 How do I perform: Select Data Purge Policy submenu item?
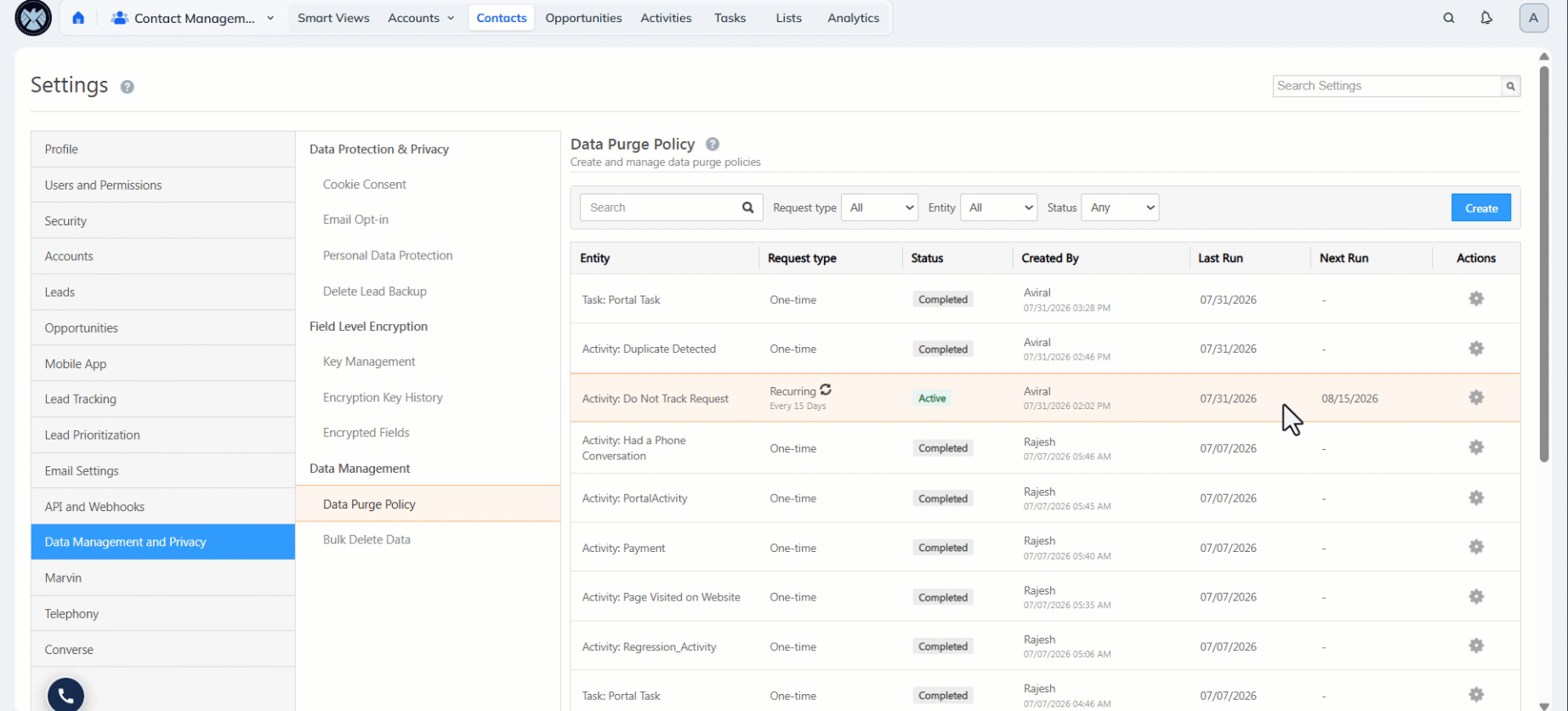pos(428,504)
